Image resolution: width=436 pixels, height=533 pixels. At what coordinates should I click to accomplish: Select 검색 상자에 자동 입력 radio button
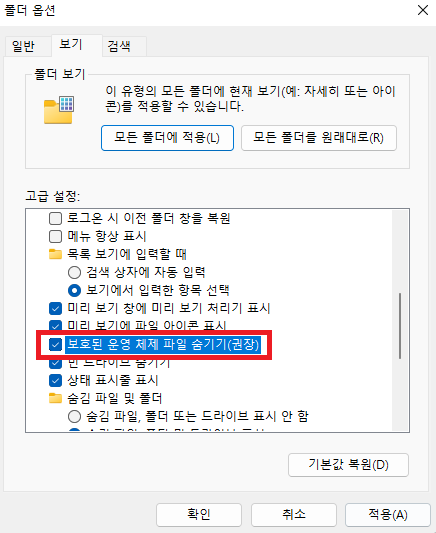pyautogui.click(x=74, y=272)
